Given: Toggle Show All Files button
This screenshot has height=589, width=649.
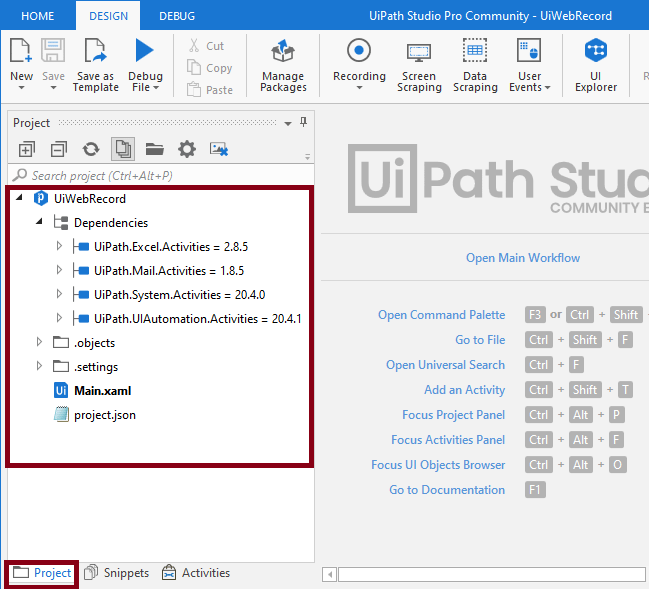Looking at the screenshot, I should coord(123,149).
